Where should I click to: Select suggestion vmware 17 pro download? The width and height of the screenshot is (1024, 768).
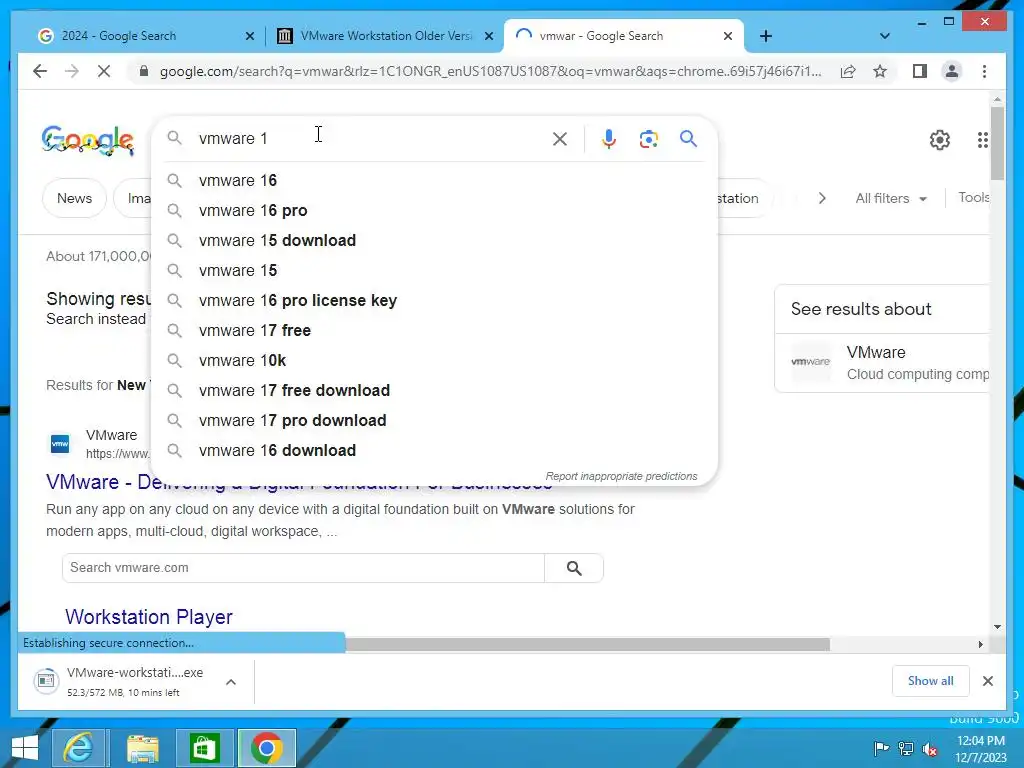pos(434,421)
